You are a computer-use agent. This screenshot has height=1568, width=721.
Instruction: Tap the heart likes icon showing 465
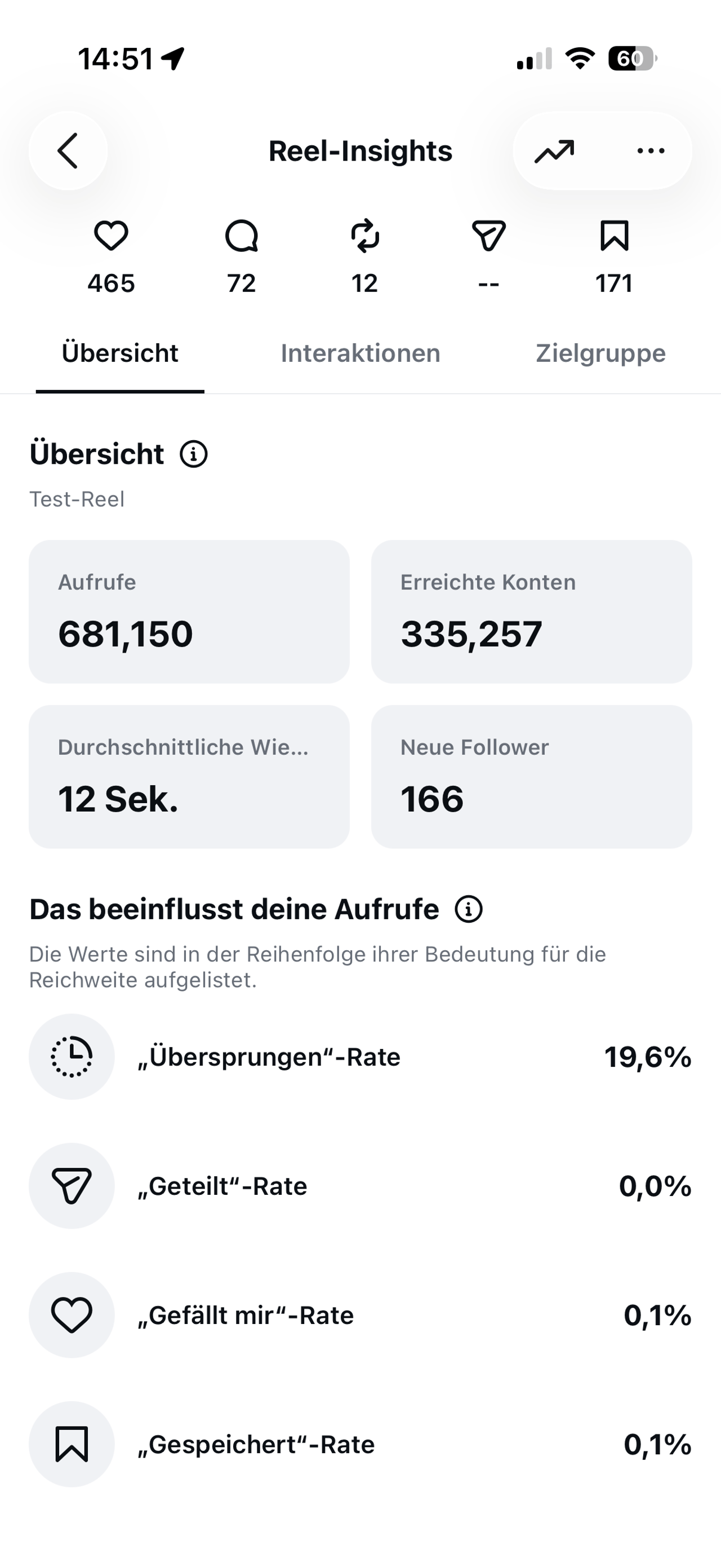112,236
